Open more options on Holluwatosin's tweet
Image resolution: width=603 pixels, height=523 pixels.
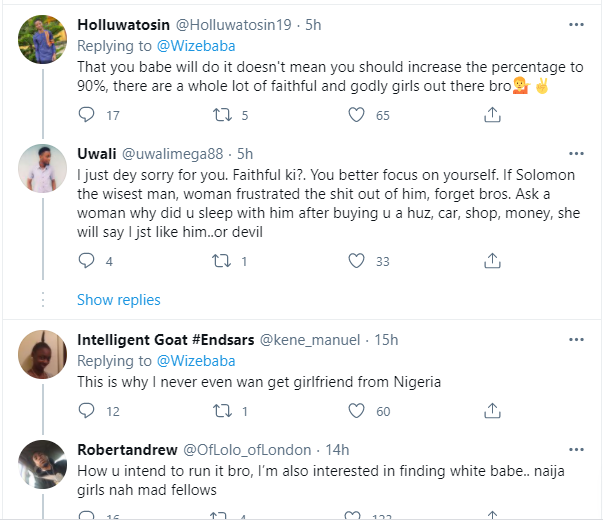[576, 22]
